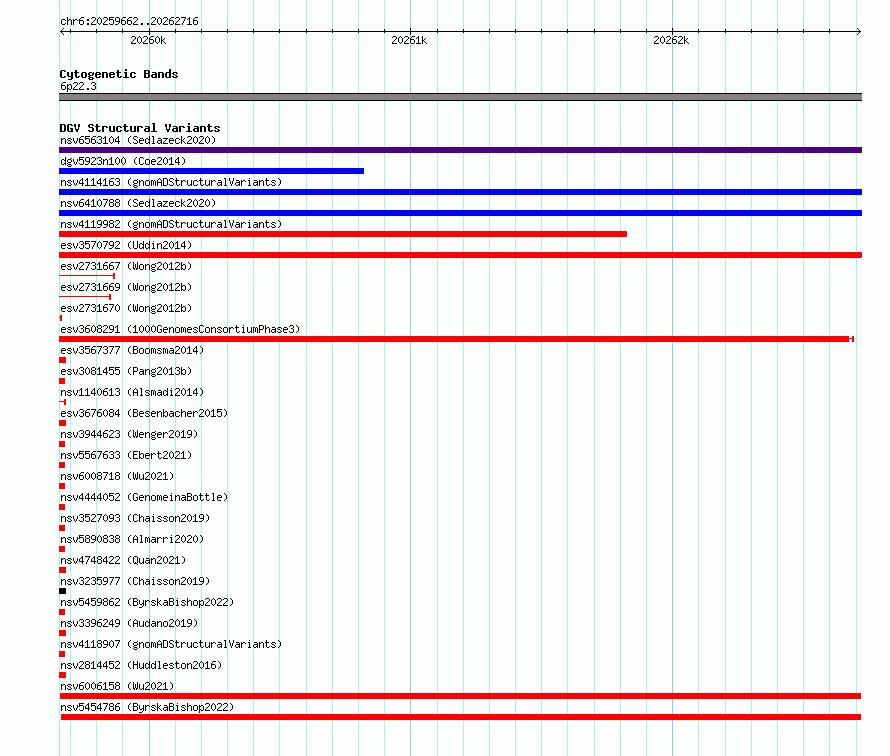
Task: Click the red nsv6006158 variant bar
Action: click(x=460, y=696)
